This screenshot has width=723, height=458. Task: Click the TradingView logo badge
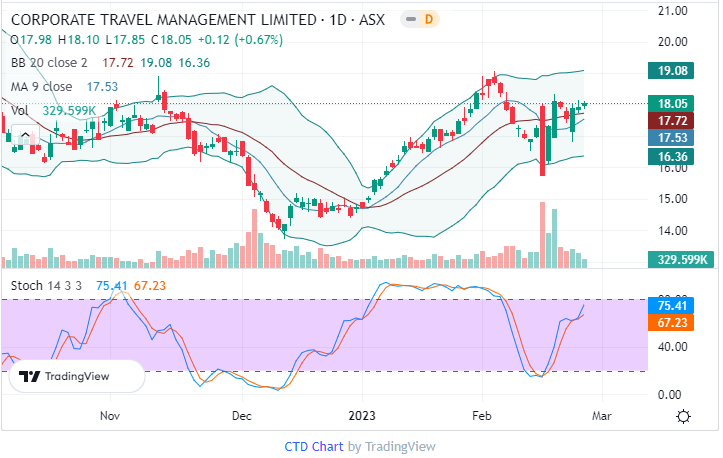pyautogui.click(x=78, y=377)
